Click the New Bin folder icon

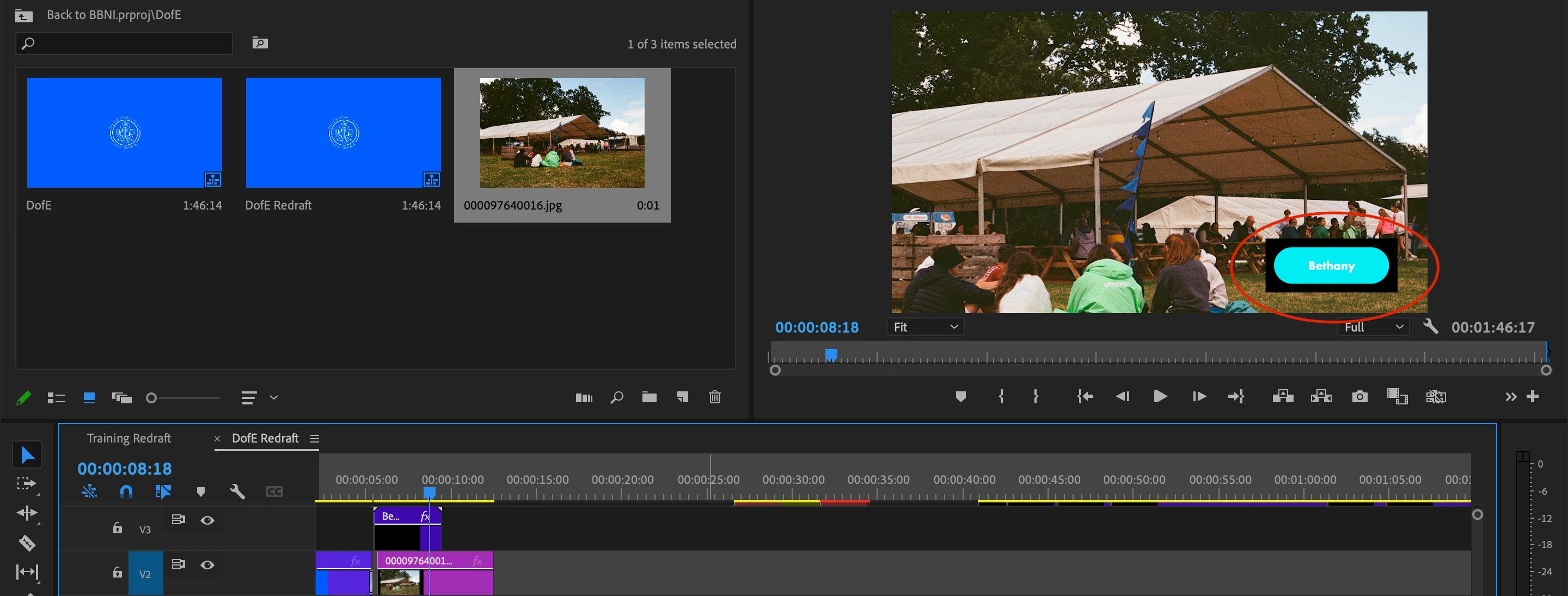tap(649, 397)
